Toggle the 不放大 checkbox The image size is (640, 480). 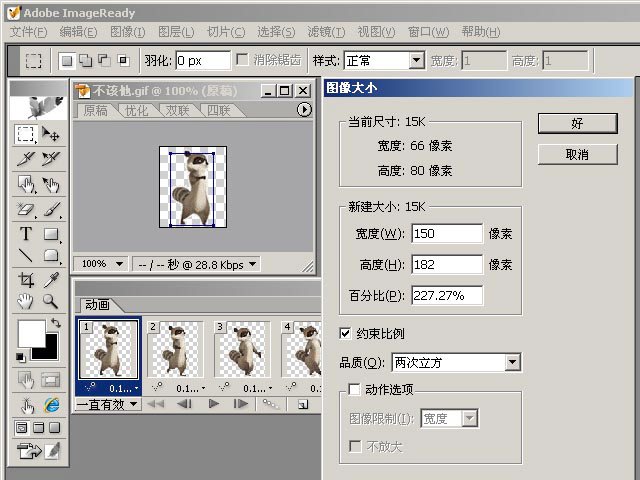point(355,446)
